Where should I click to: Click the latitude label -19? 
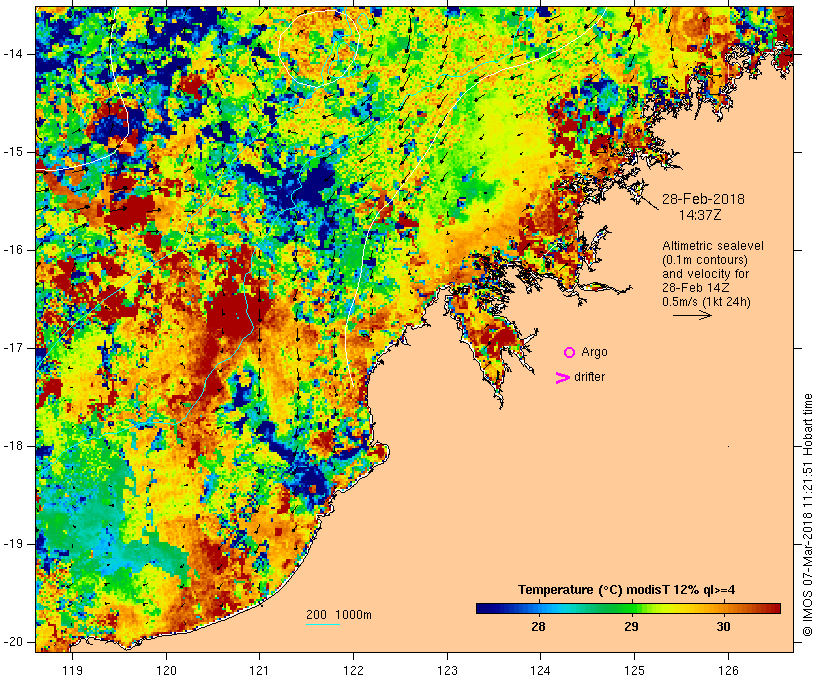13,544
